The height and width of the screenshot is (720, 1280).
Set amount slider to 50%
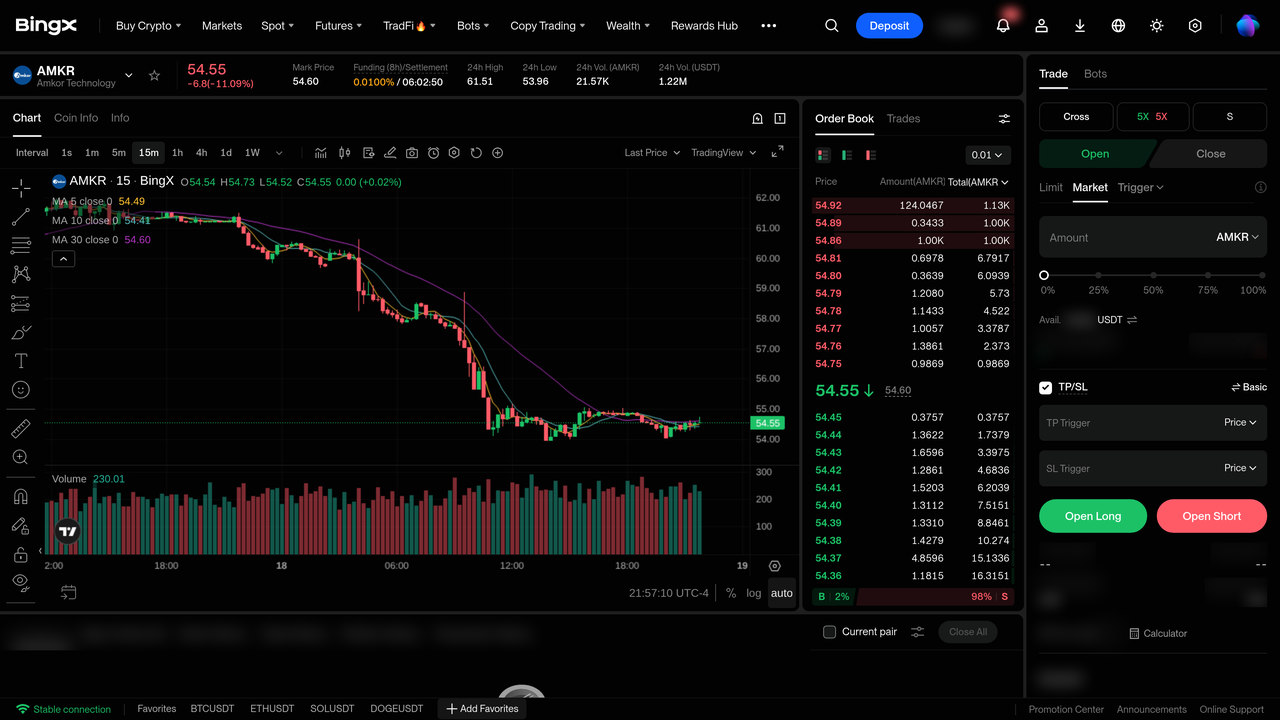1153,275
